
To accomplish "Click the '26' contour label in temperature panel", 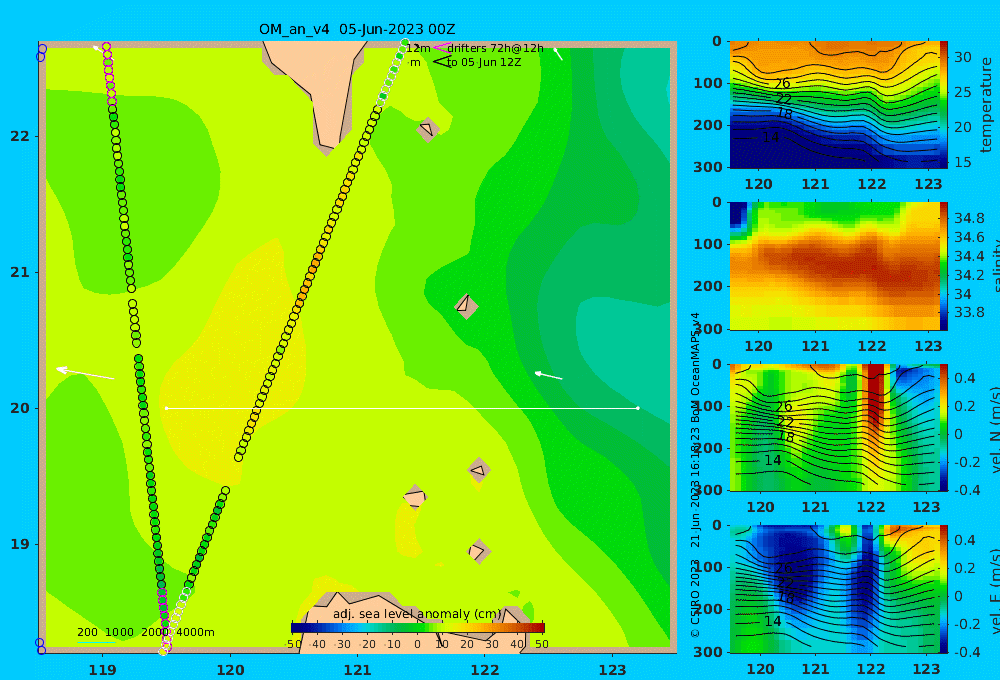I will coord(783,83).
